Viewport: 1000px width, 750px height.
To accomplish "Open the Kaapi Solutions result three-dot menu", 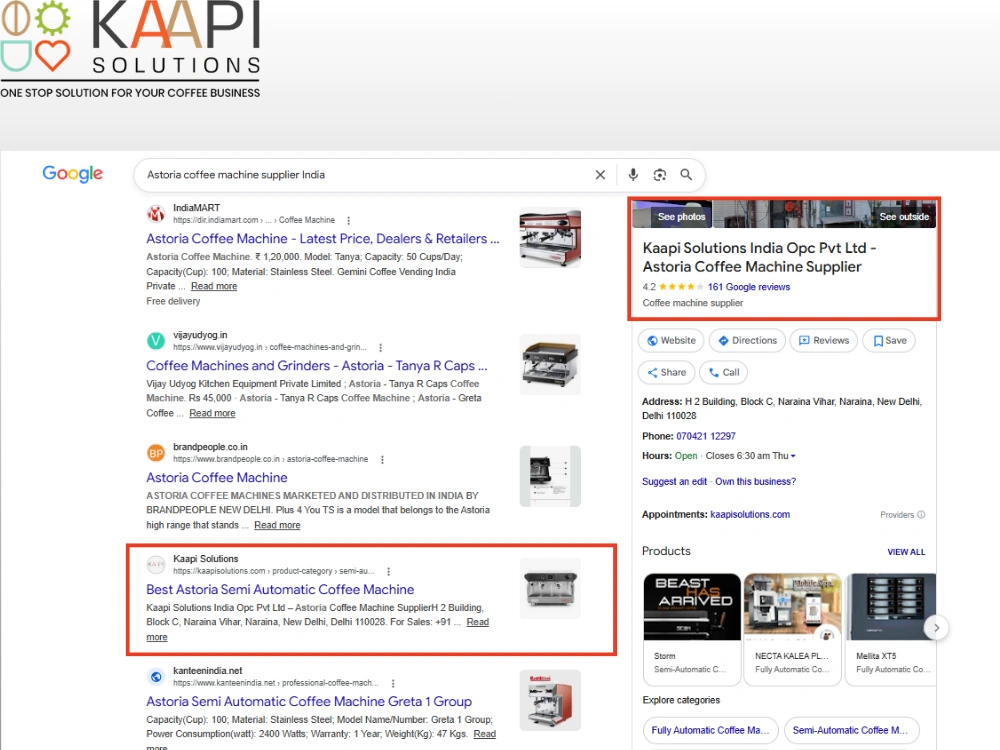I will pyautogui.click(x=388, y=571).
